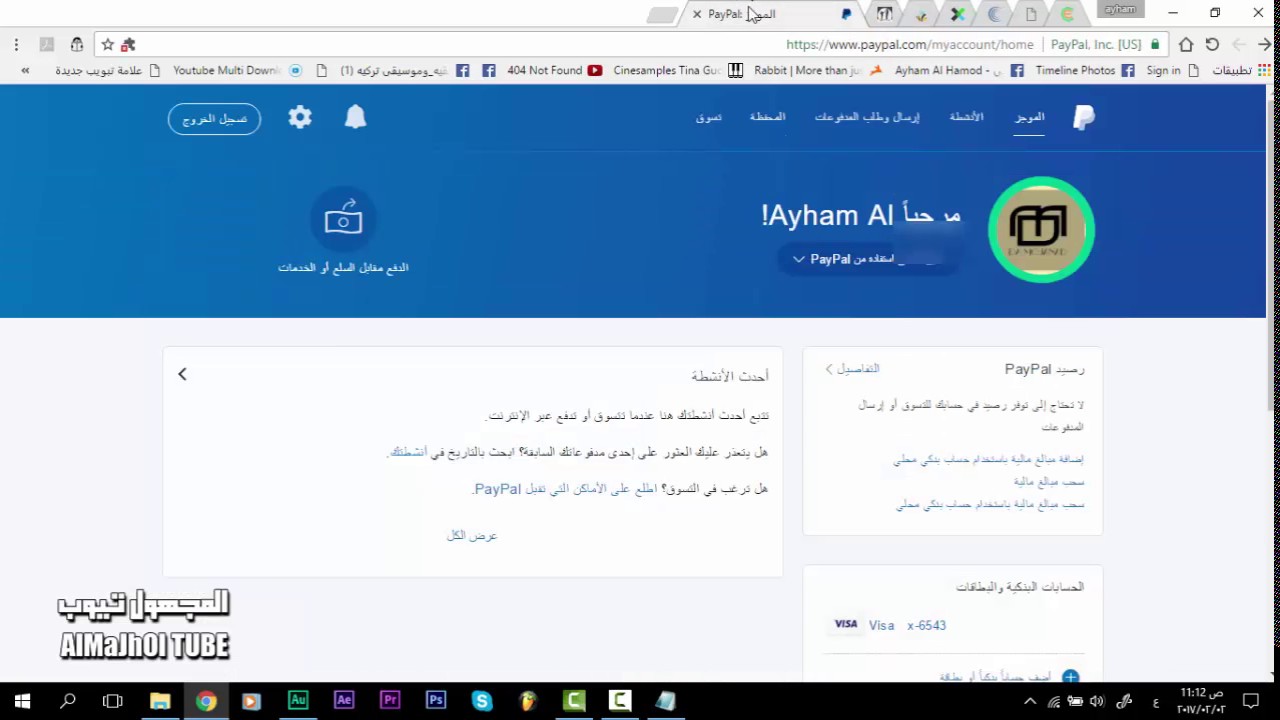This screenshot has height=720, width=1280.
Task: Click the taskbar clock showing 11:12
Action: (x=1201, y=701)
